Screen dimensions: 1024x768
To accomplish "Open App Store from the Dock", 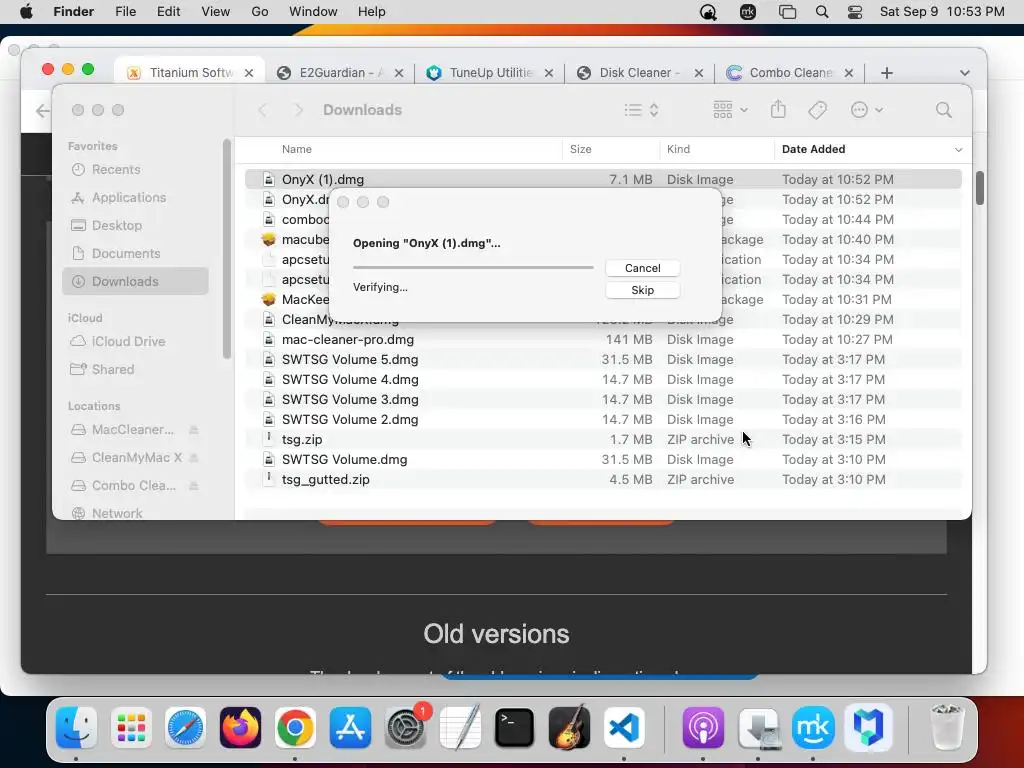I will click(350, 727).
